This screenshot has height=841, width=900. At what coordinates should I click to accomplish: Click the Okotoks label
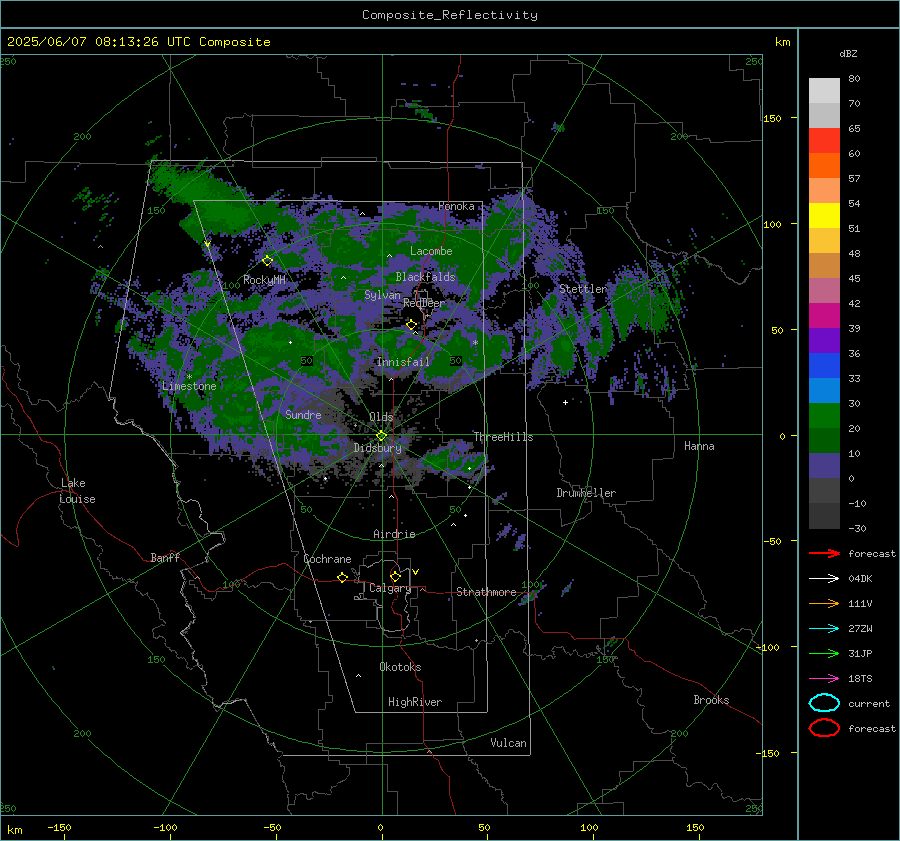(x=400, y=667)
